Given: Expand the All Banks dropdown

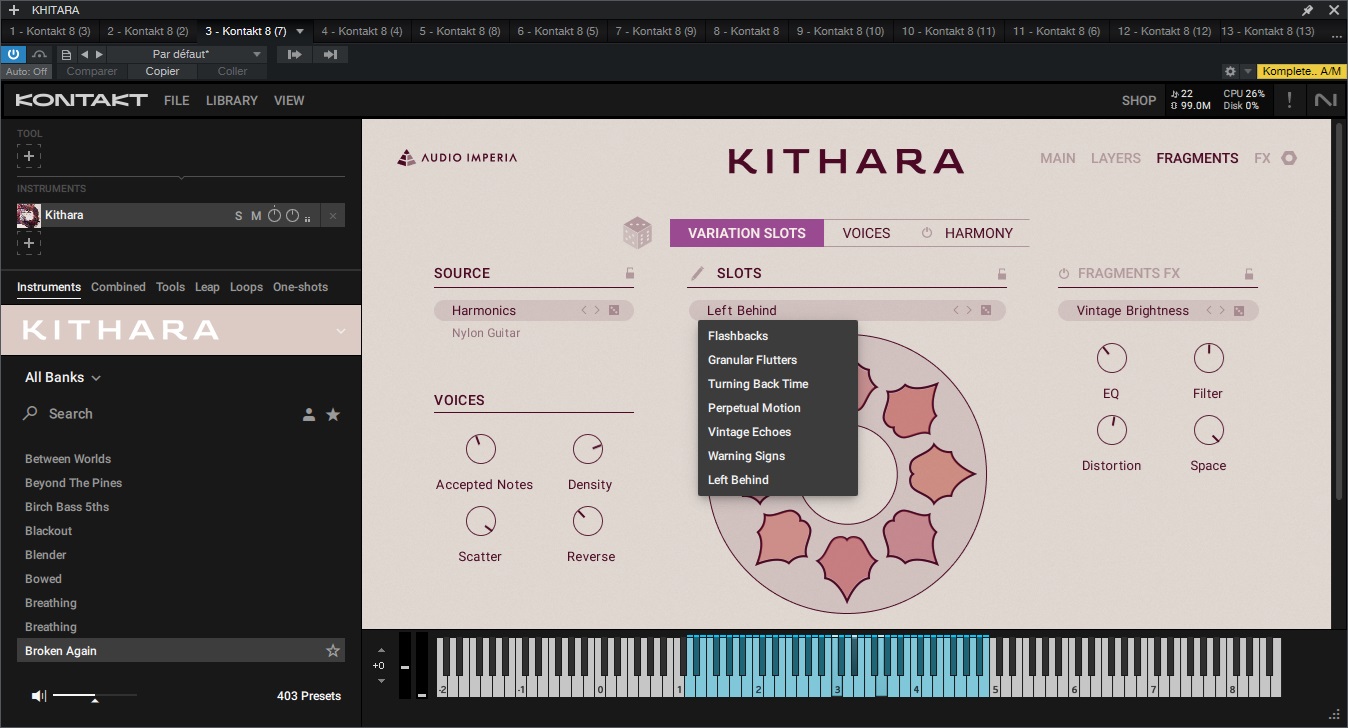Looking at the screenshot, I should click(x=62, y=377).
